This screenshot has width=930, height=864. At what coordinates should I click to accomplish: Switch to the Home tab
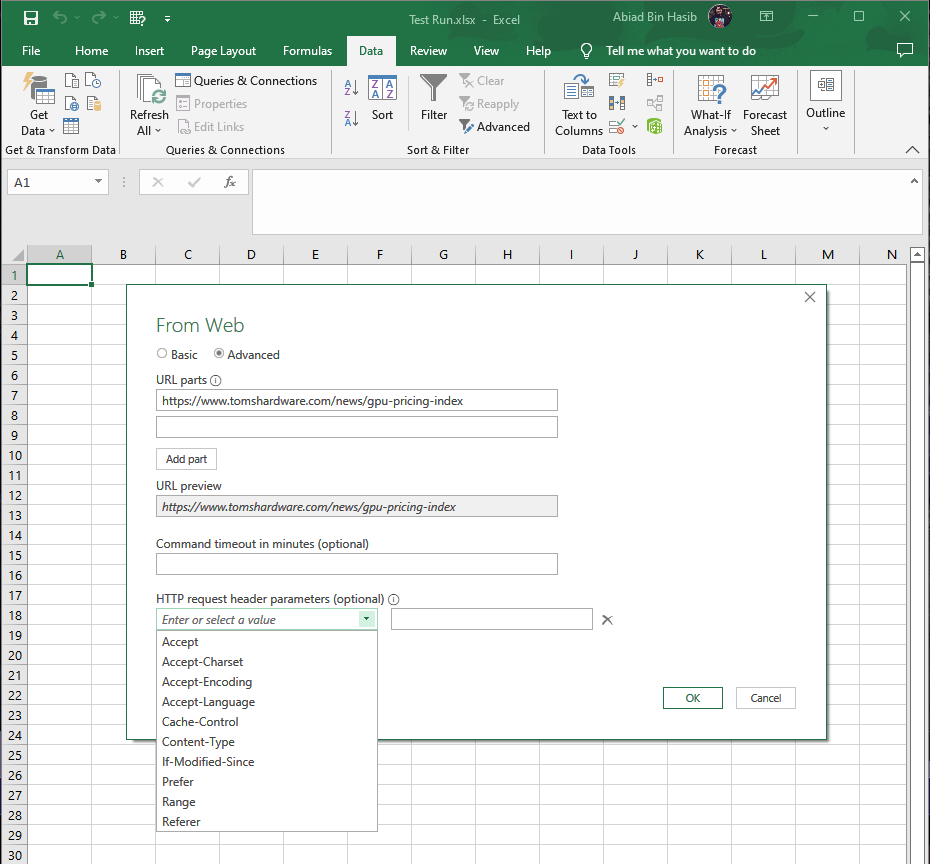point(91,51)
